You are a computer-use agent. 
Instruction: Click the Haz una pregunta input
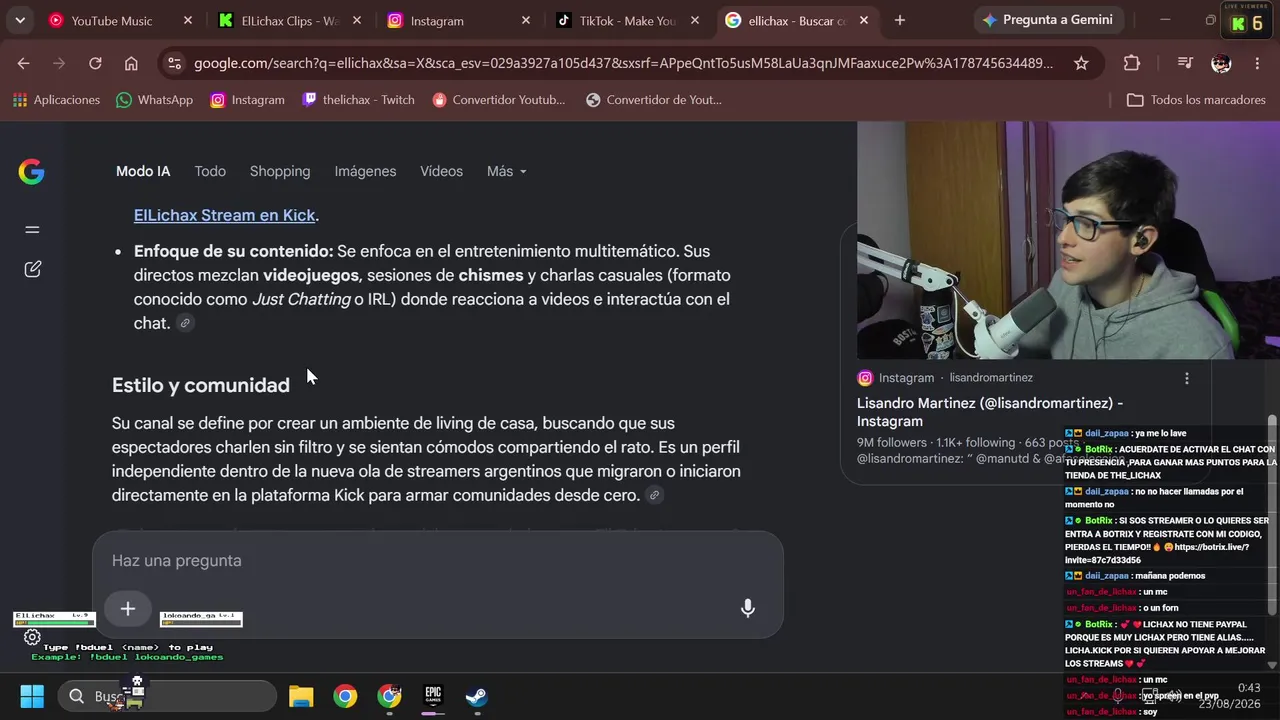pyautogui.click(x=437, y=561)
